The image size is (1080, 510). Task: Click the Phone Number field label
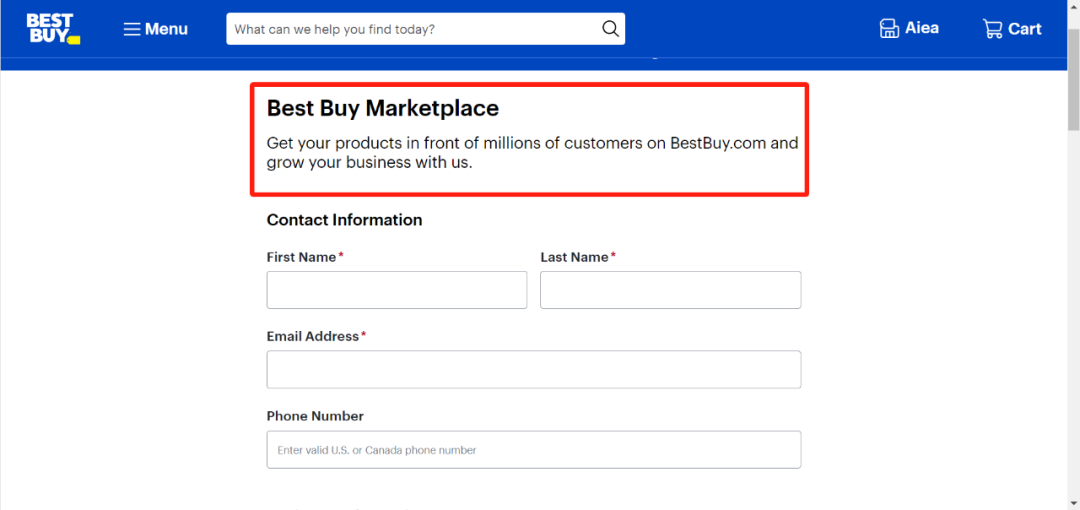(315, 416)
